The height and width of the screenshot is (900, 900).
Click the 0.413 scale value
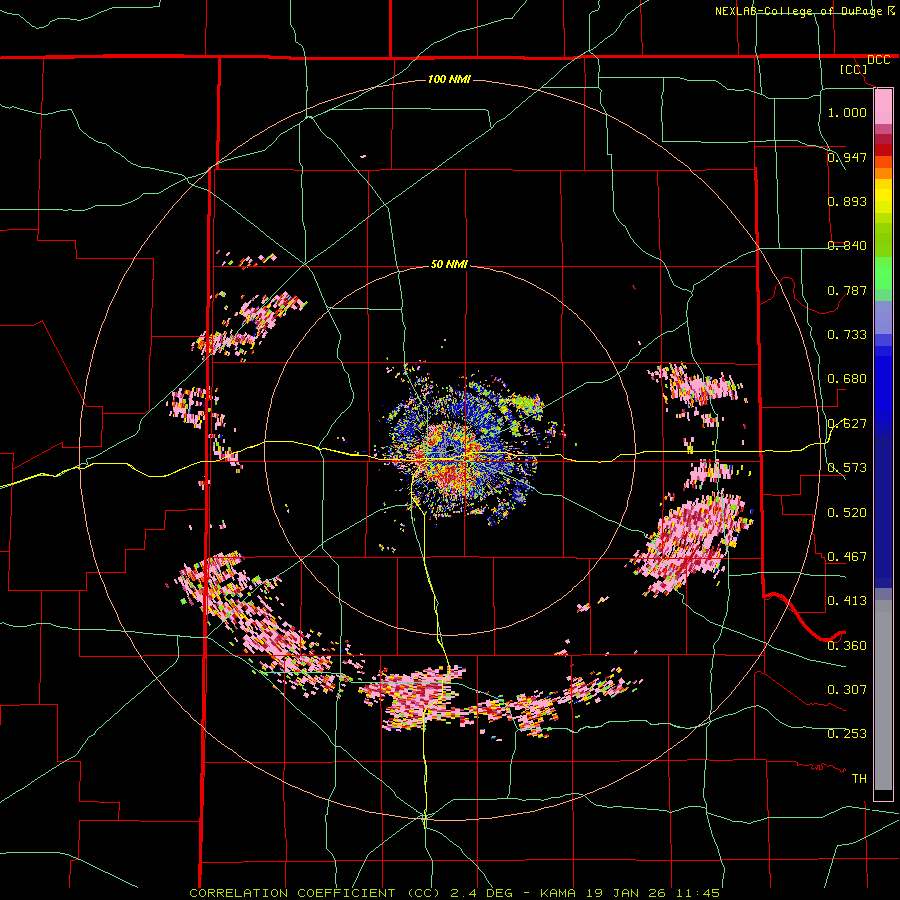[847, 601]
